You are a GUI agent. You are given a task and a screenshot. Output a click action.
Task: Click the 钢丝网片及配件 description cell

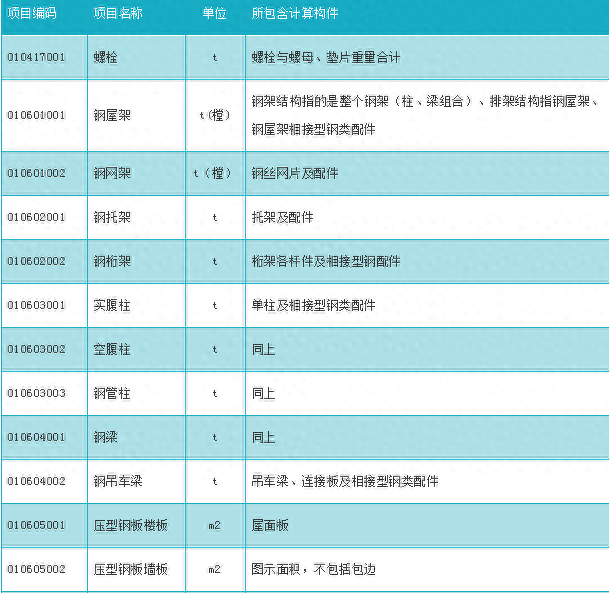click(x=295, y=173)
